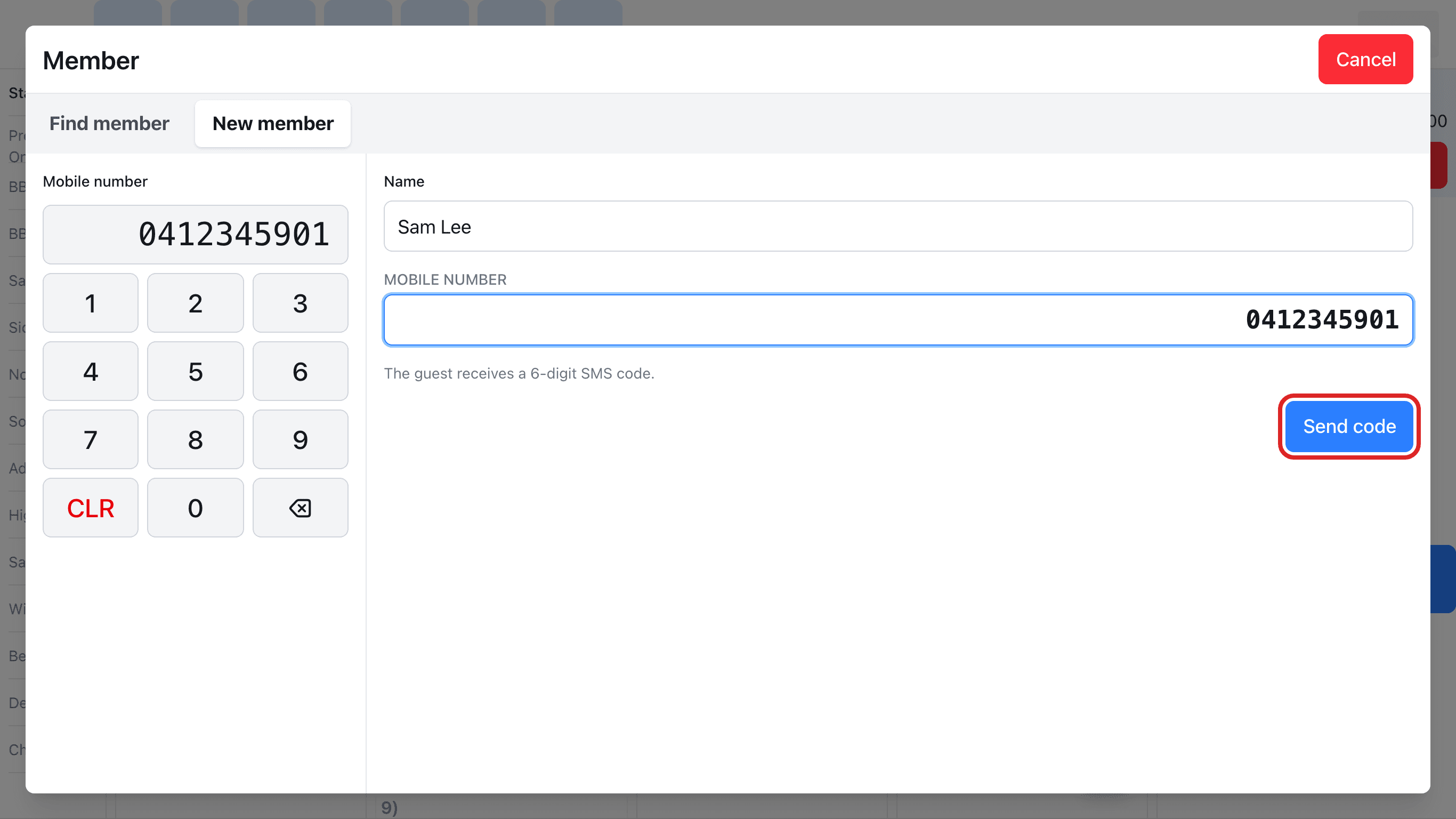Screen dimensions: 1456x819
Task: Select the New member tab
Action: (x=273, y=123)
